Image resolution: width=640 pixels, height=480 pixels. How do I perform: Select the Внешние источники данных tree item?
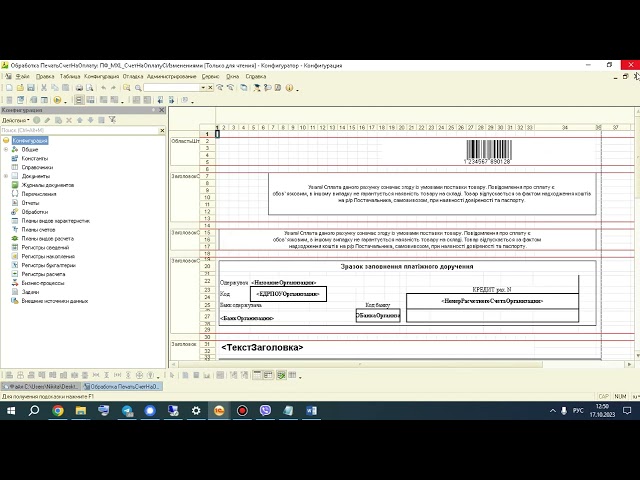pyautogui.click(x=55, y=301)
